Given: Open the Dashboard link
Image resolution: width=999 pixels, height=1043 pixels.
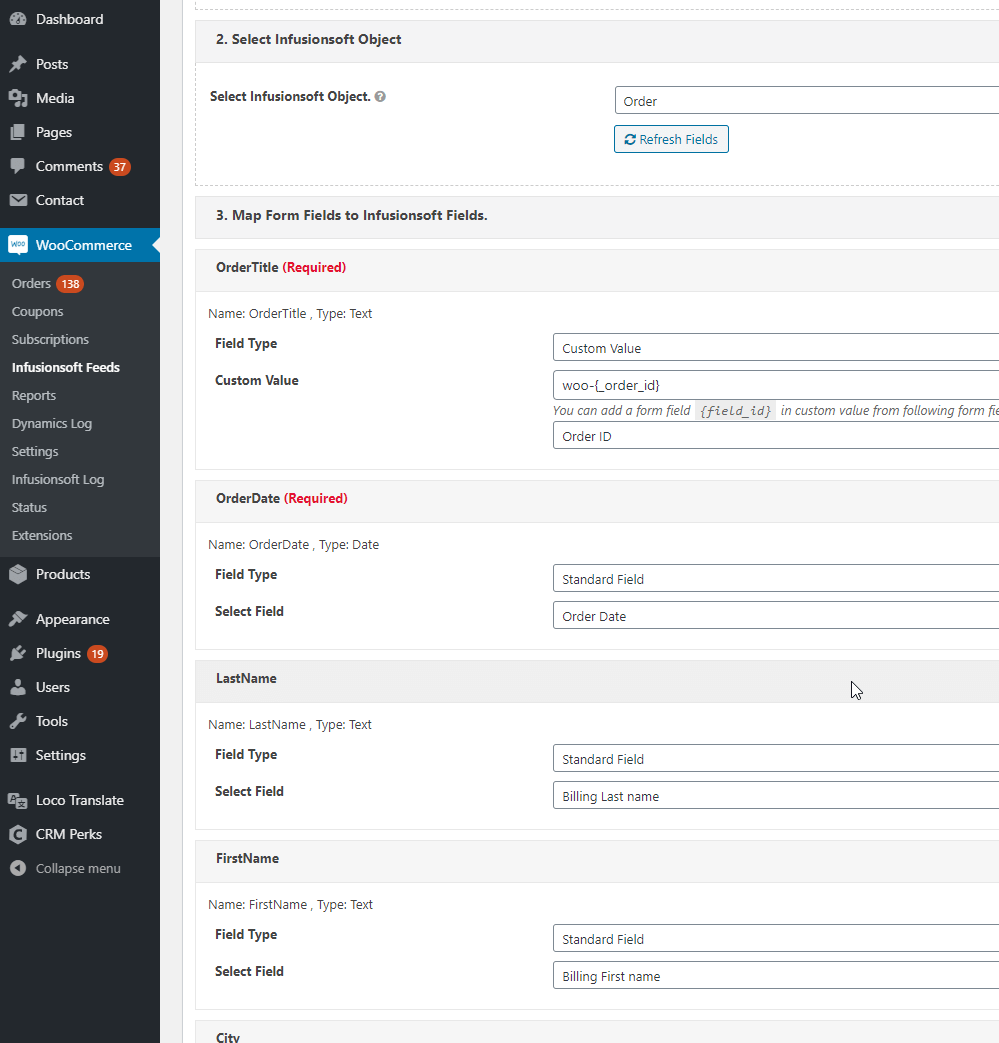Looking at the screenshot, I should 70,19.
